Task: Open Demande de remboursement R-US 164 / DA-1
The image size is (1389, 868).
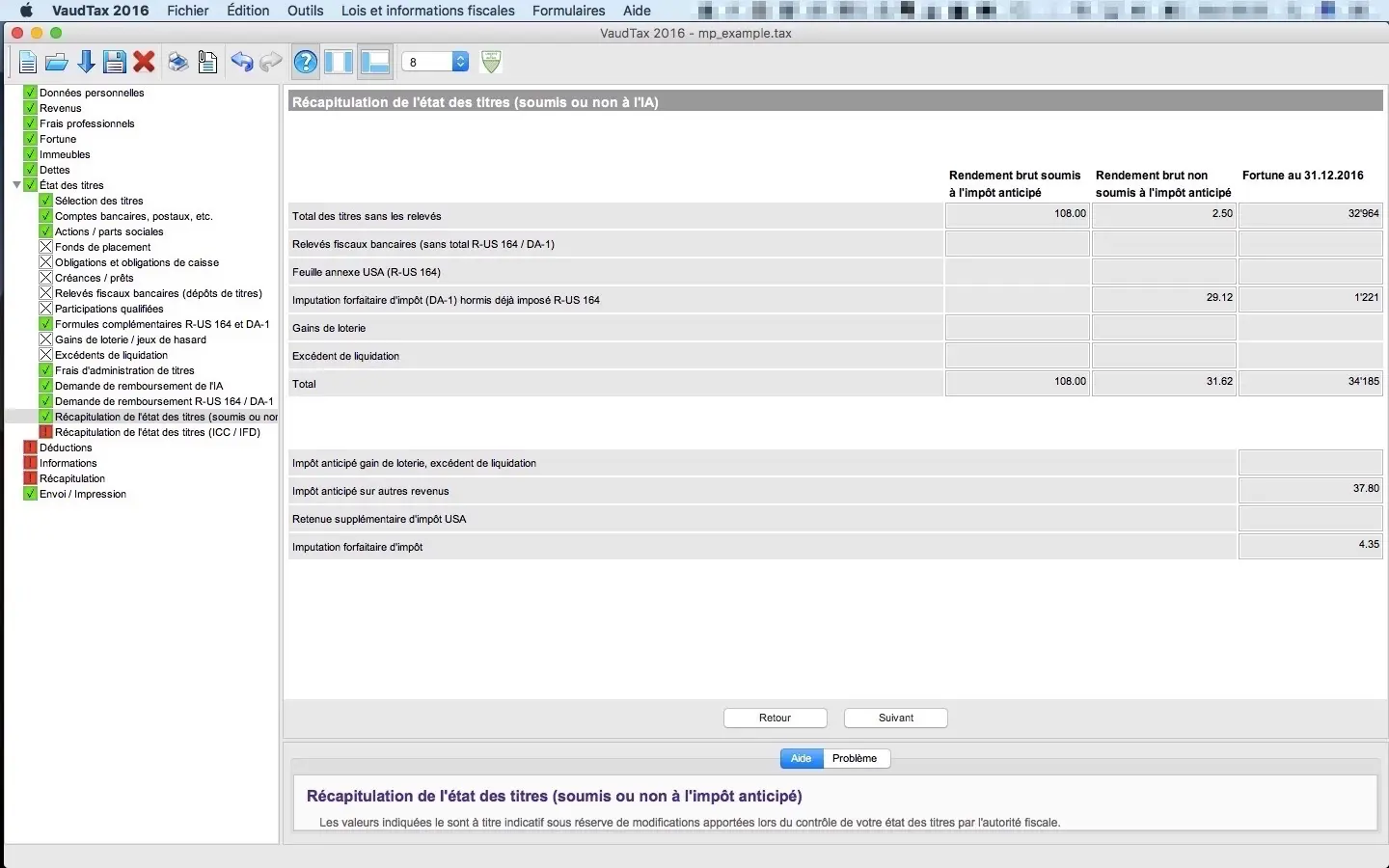Action: [164, 401]
